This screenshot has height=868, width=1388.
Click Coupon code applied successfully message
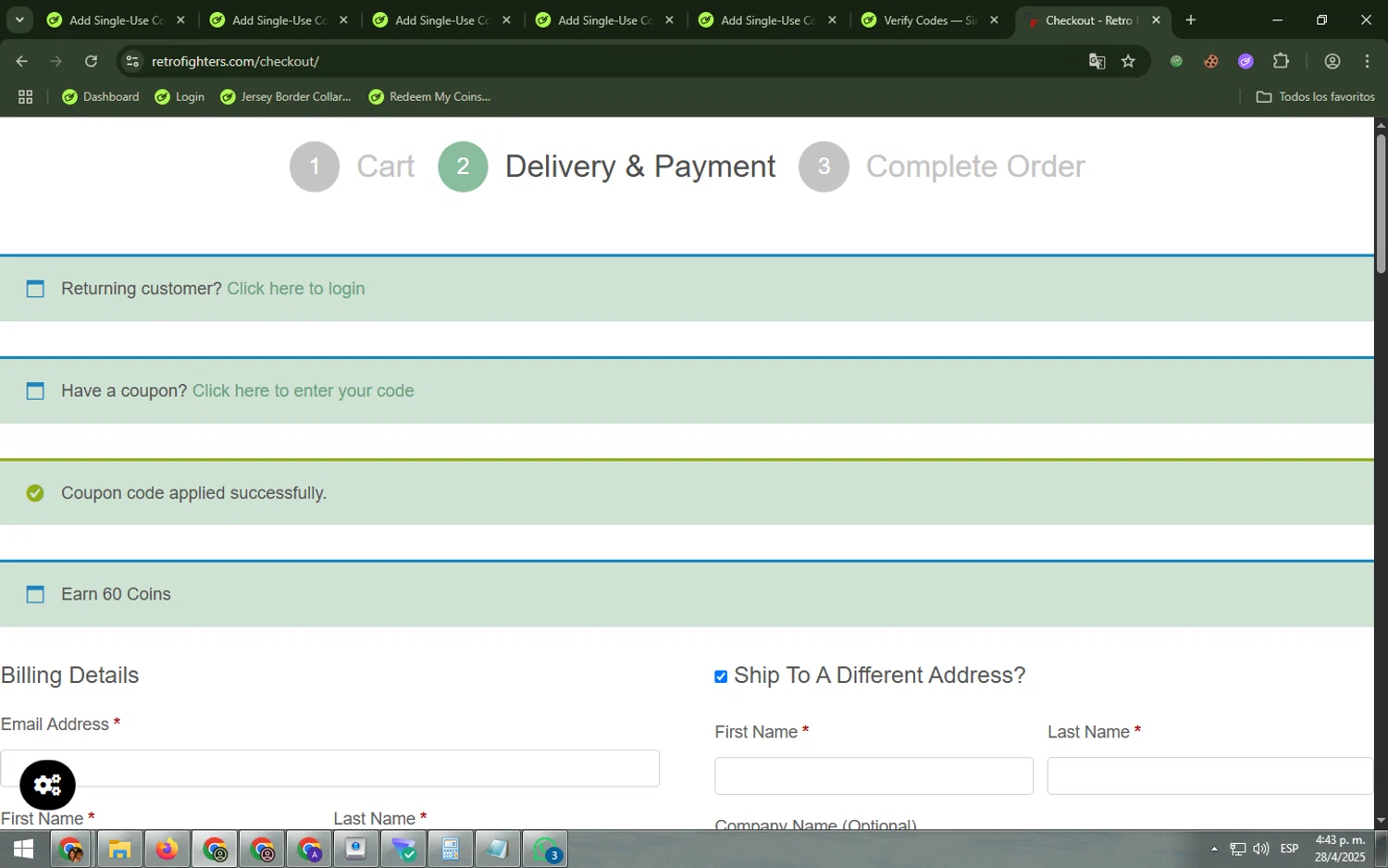193,493
